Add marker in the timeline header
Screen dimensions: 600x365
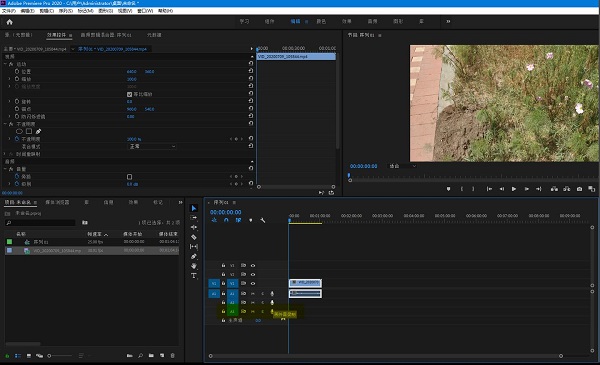251,220
